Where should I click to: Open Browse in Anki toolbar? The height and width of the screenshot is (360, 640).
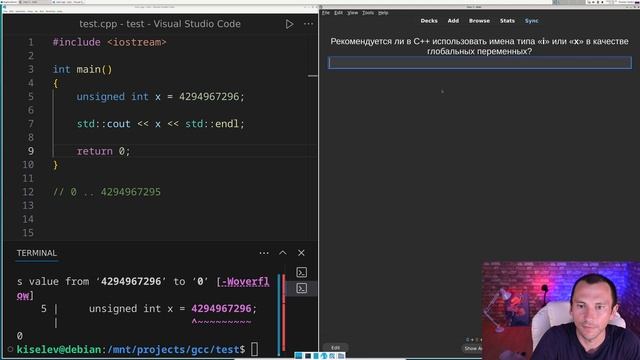(x=479, y=21)
